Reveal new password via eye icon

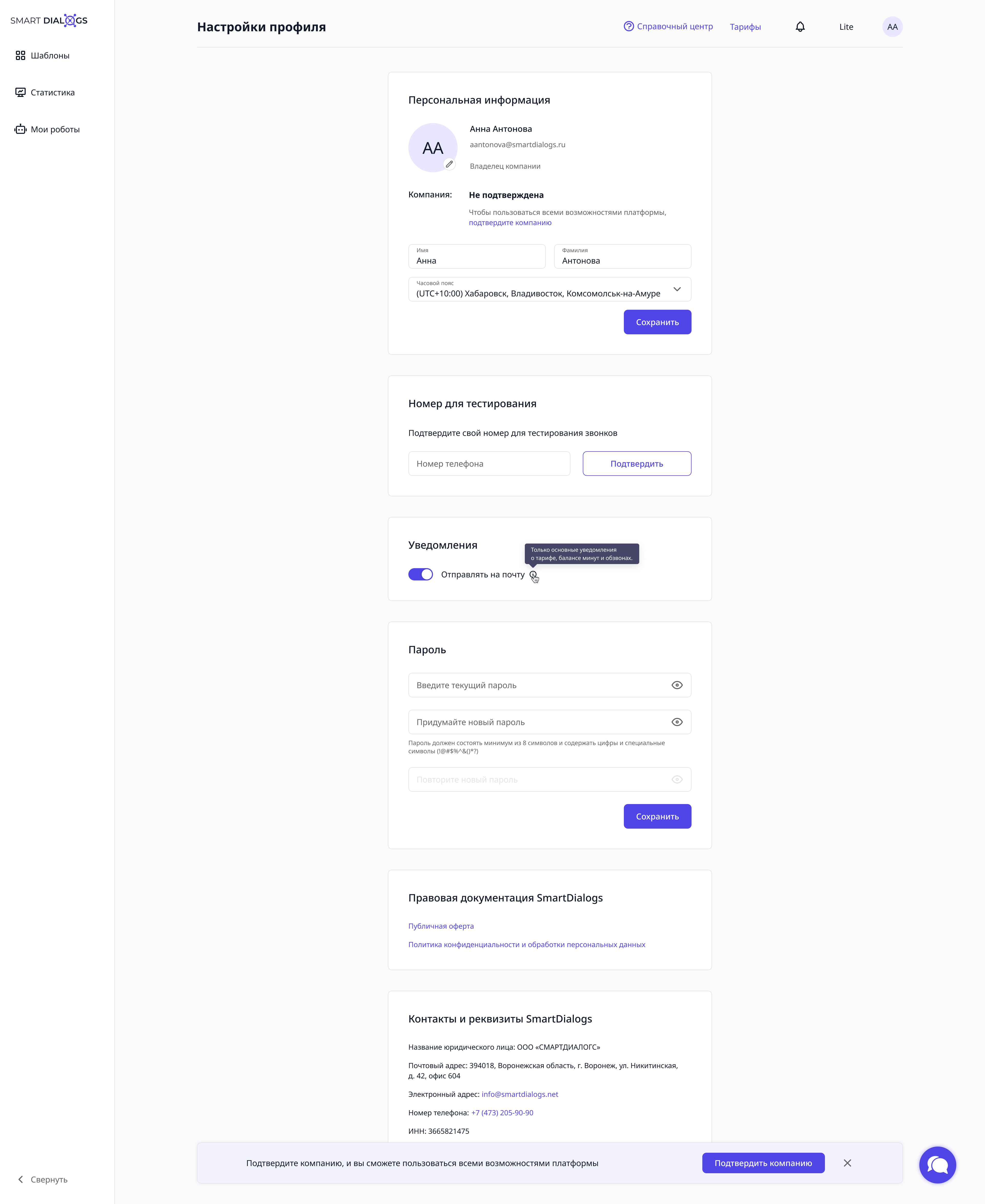pos(677,722)
